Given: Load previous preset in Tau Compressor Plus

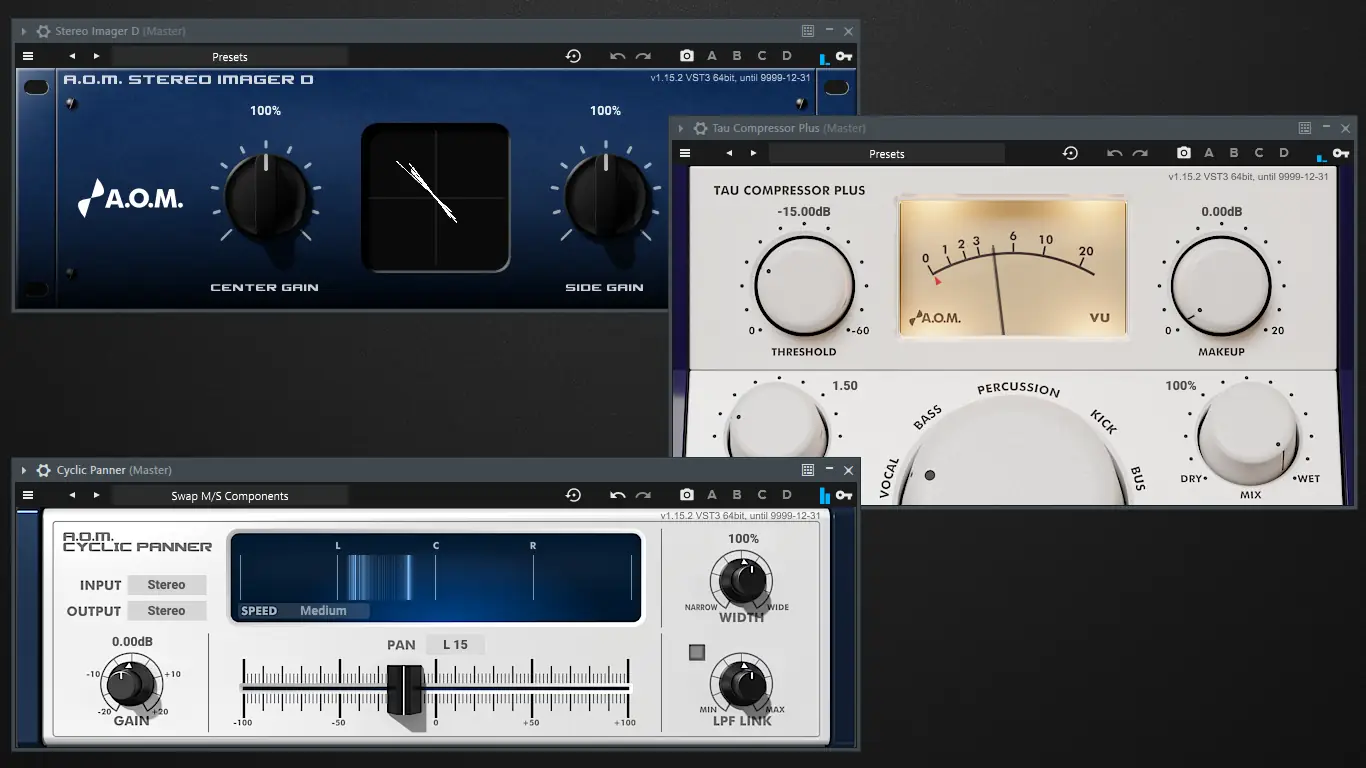Looking at the screenshot, I should click(x=729, y=153).
